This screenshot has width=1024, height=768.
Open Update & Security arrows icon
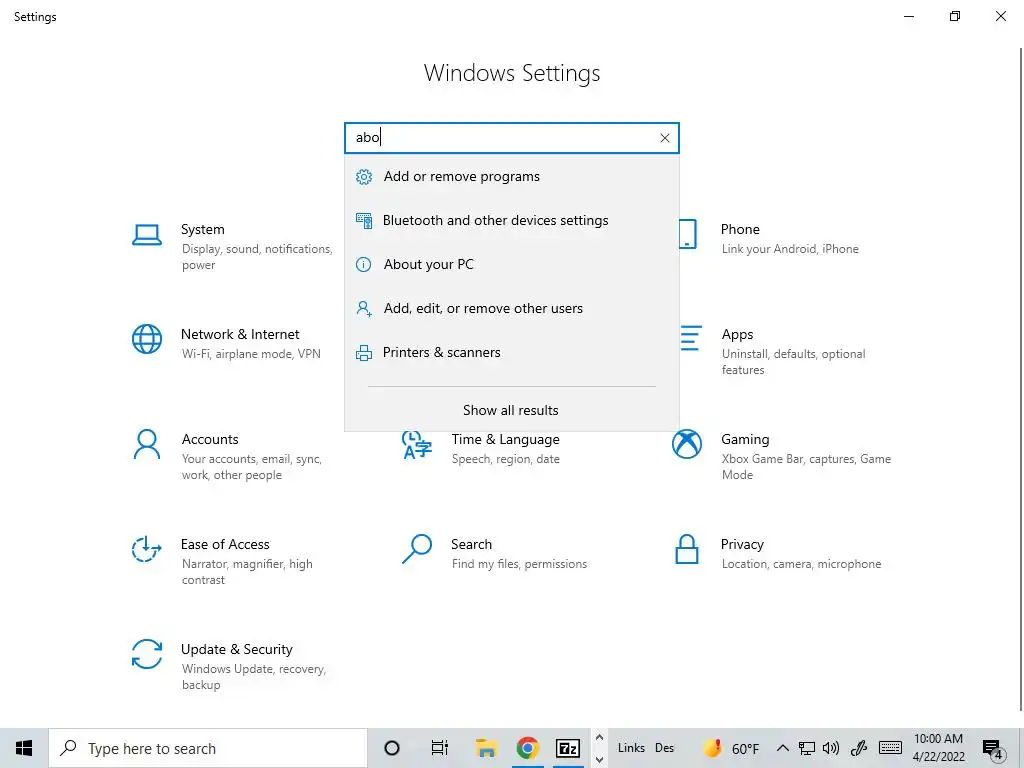(147, 654)
